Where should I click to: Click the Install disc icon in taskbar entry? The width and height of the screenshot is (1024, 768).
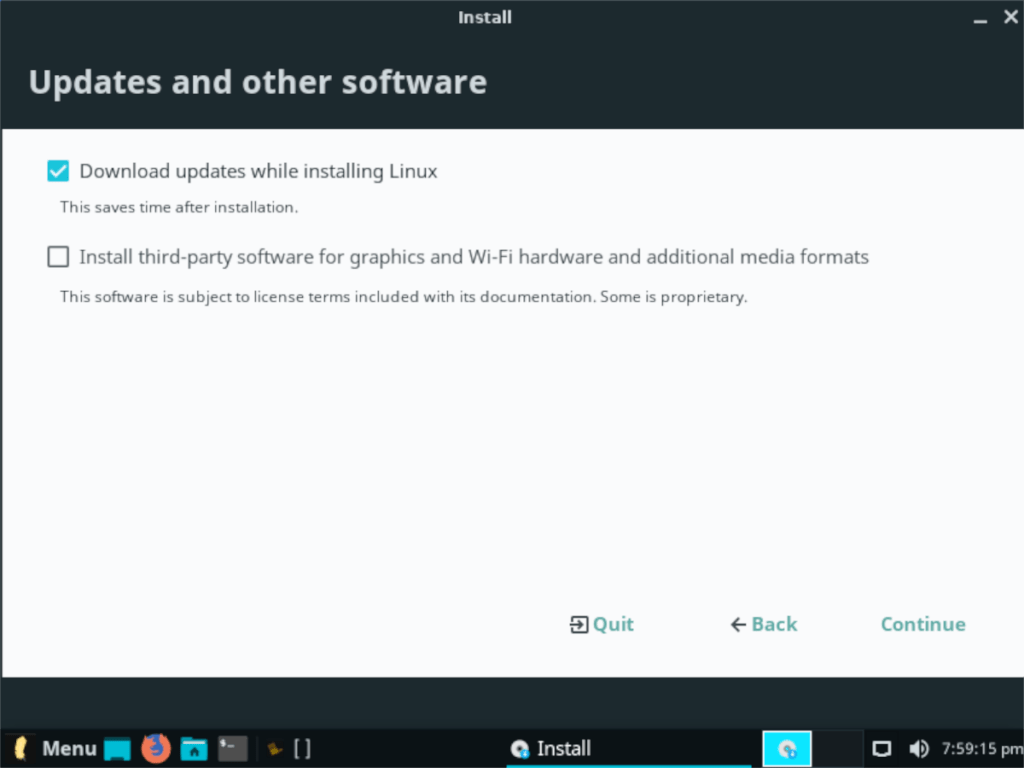[x=520, y=748]
